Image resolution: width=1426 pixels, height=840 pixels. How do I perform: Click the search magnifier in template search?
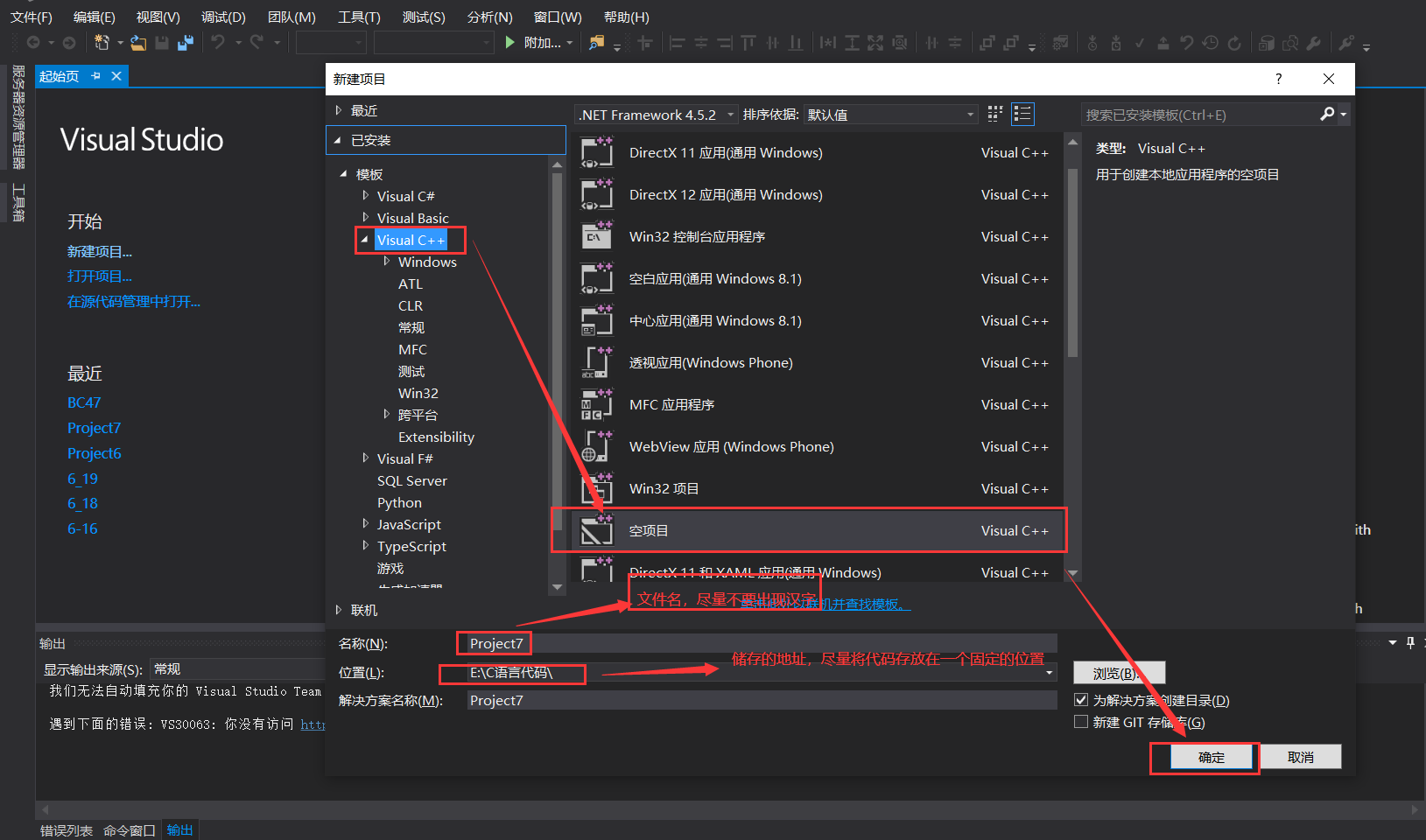1327,114
